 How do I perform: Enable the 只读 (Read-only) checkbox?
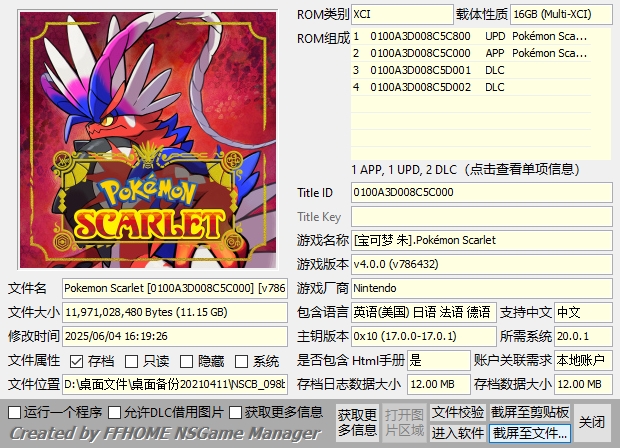tap(134, 361)
